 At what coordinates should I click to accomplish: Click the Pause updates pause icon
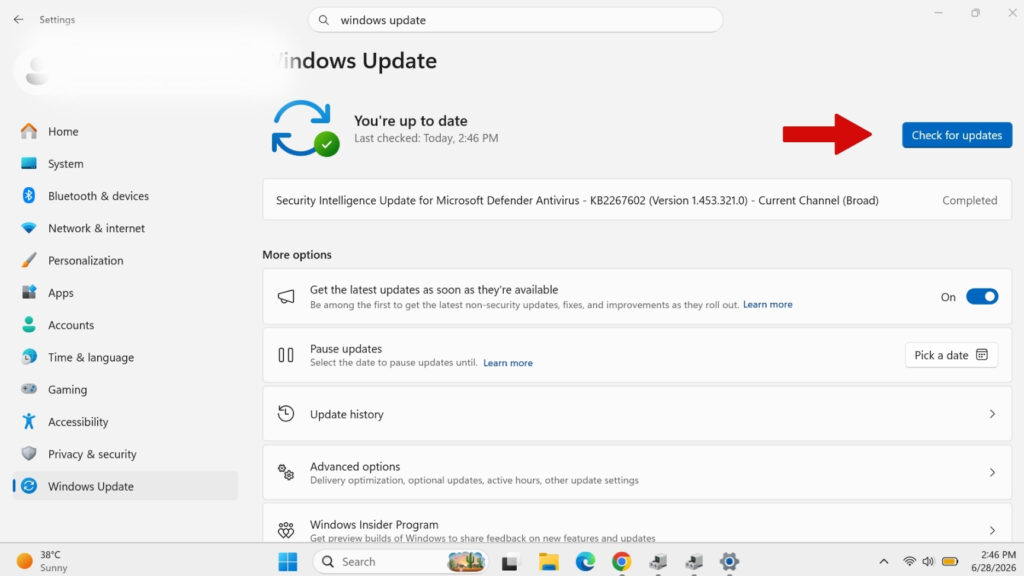[286, 355]
